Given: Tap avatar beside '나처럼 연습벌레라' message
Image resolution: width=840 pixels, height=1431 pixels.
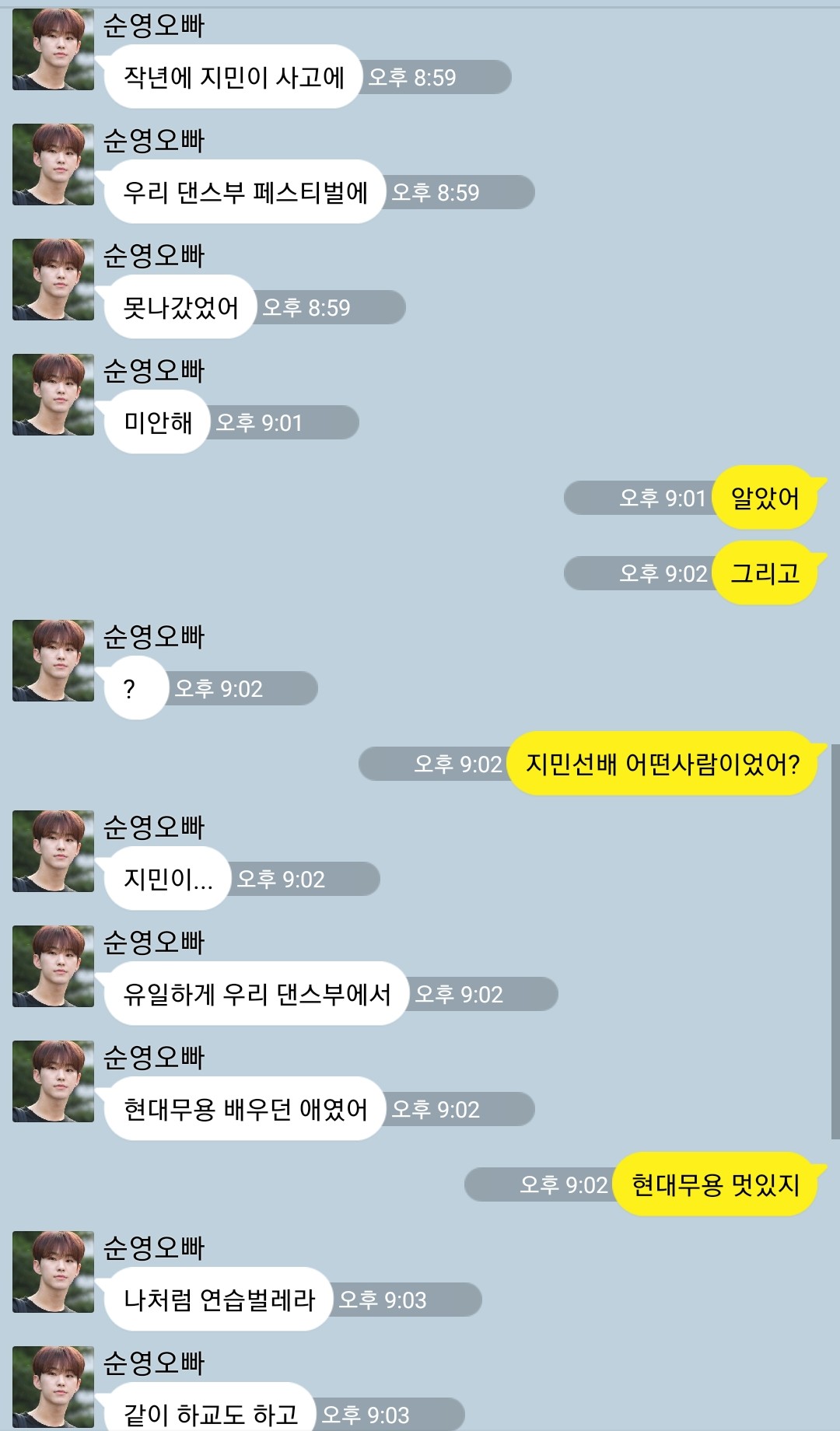Looking at the screenshot, I should (53, 1272).
